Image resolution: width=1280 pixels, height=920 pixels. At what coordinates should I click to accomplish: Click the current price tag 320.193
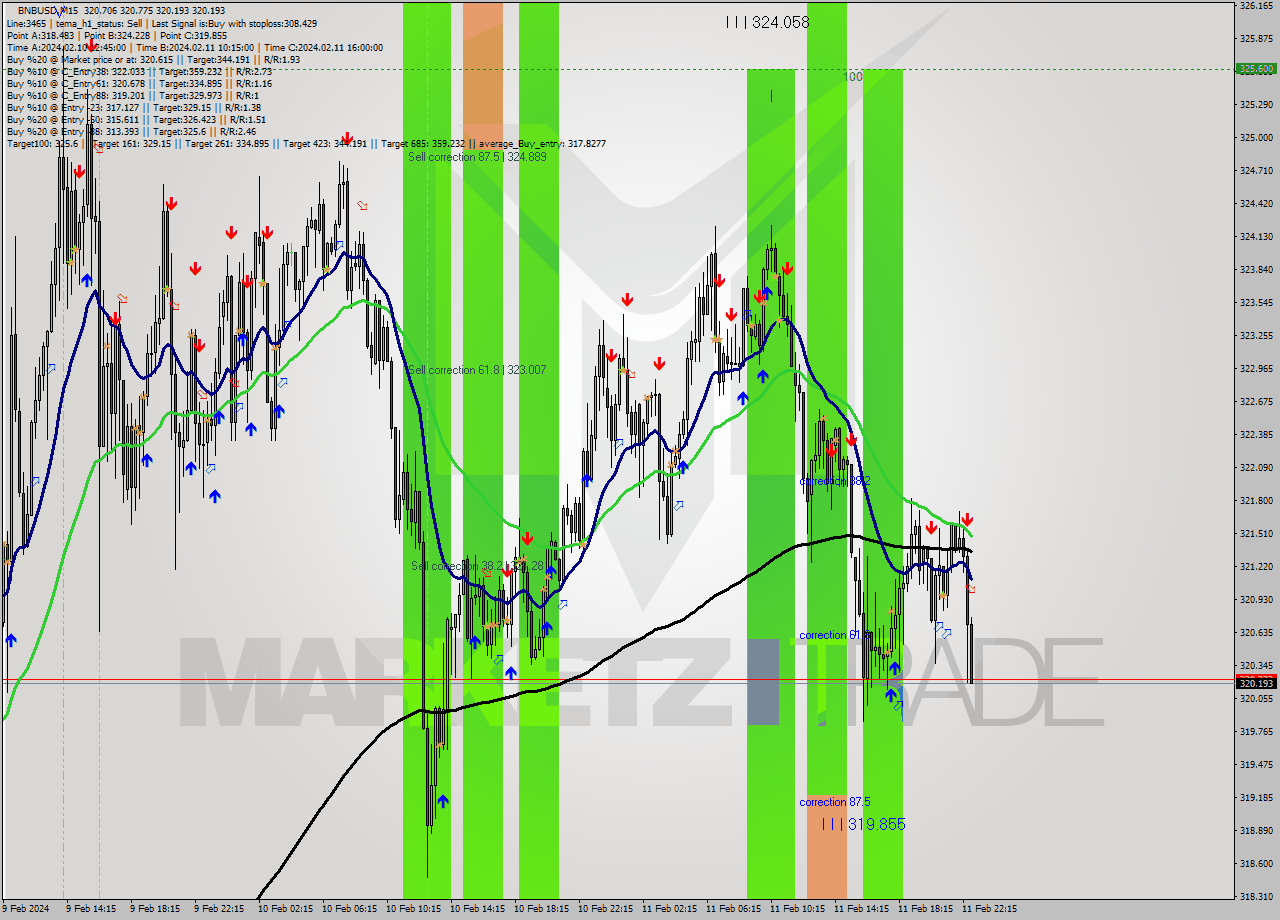(x=1256, y=683)
